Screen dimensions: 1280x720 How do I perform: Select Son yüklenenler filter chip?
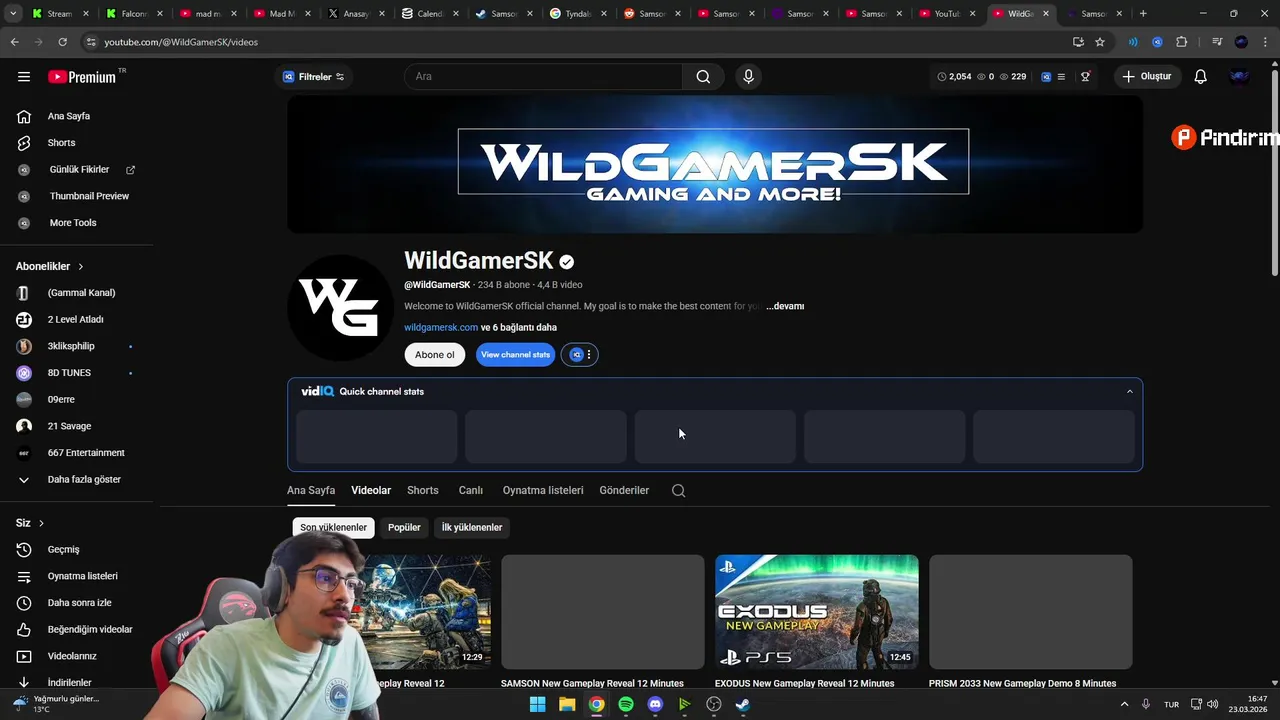pyautogui.click(x=334, y=527)
